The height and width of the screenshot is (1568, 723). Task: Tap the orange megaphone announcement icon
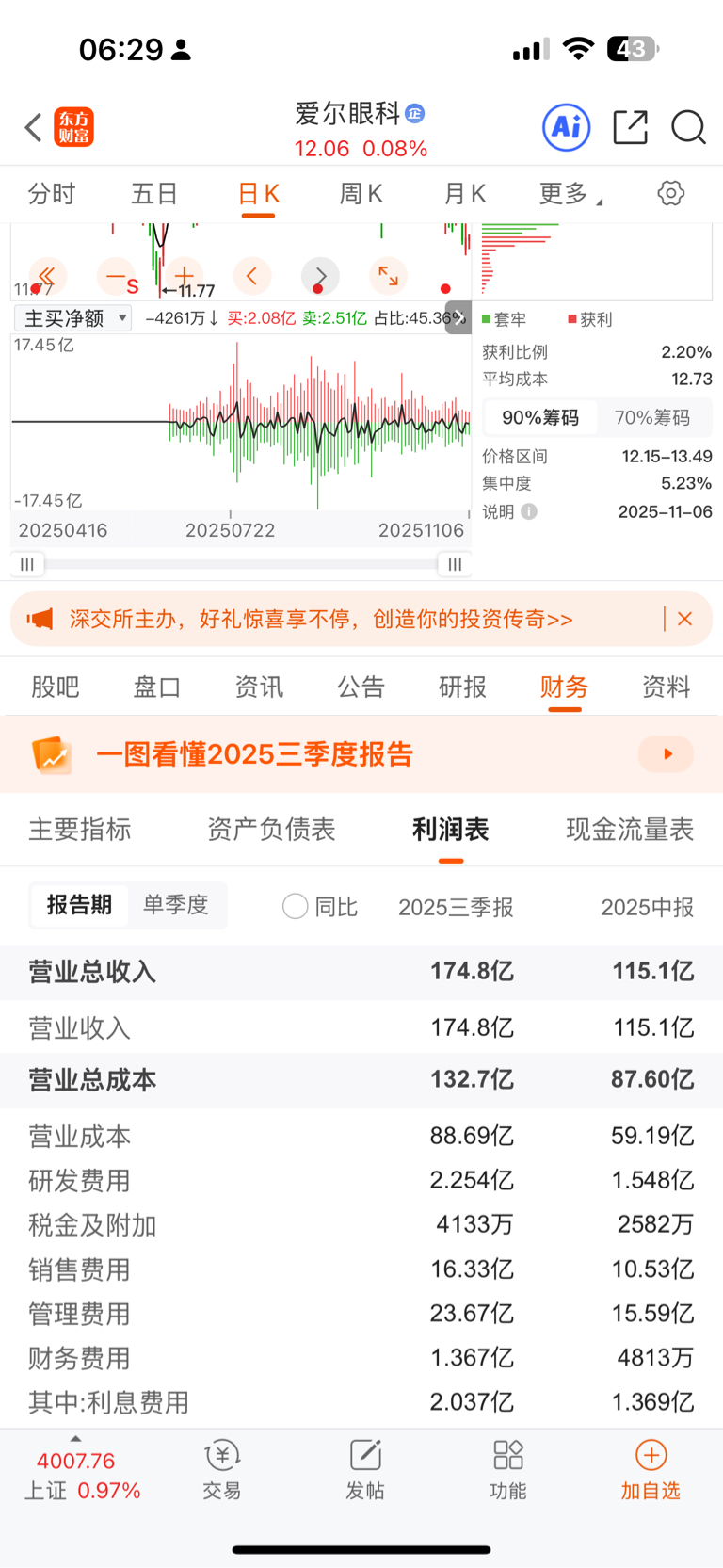(40, 619)
